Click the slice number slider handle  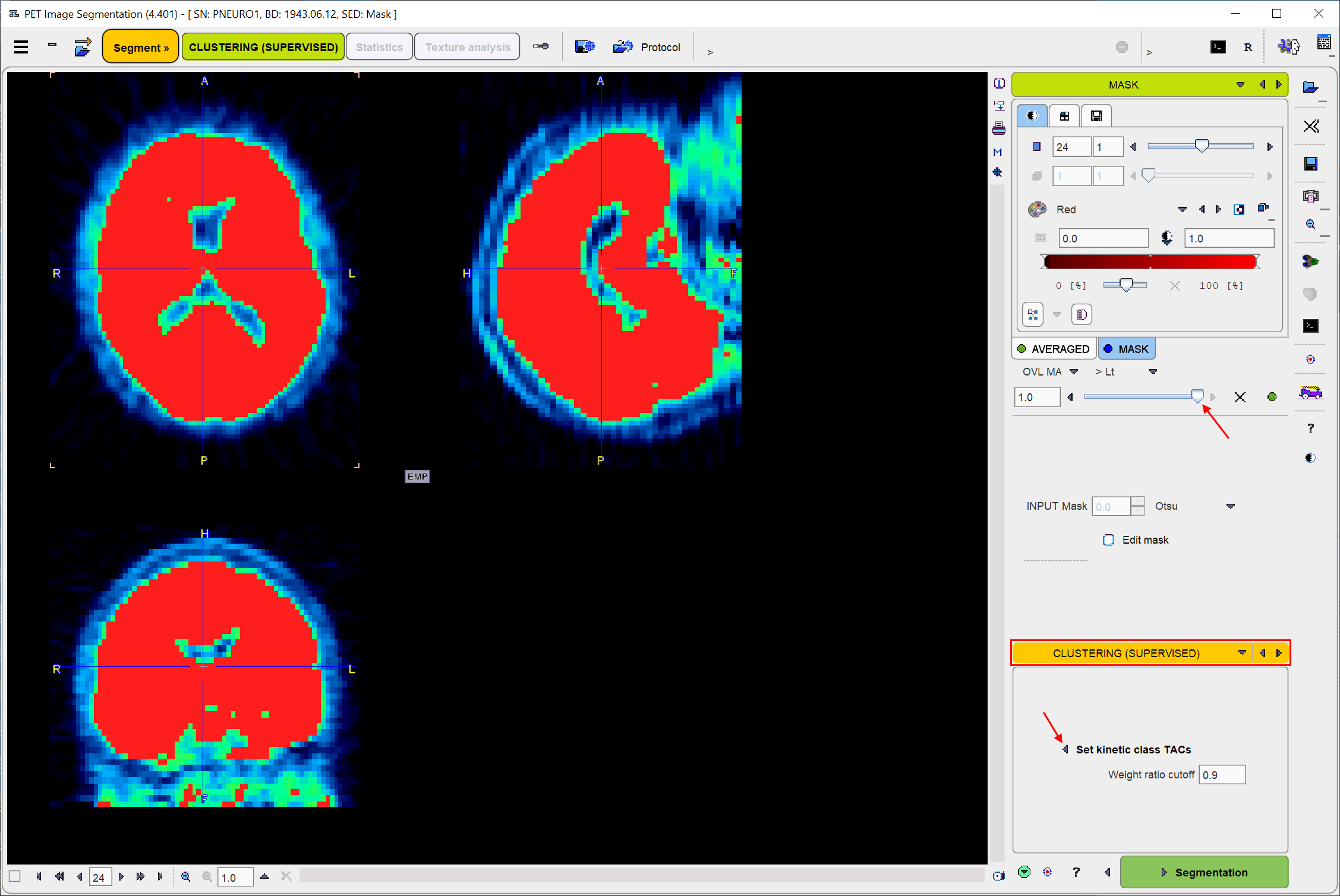[1202, 146]
